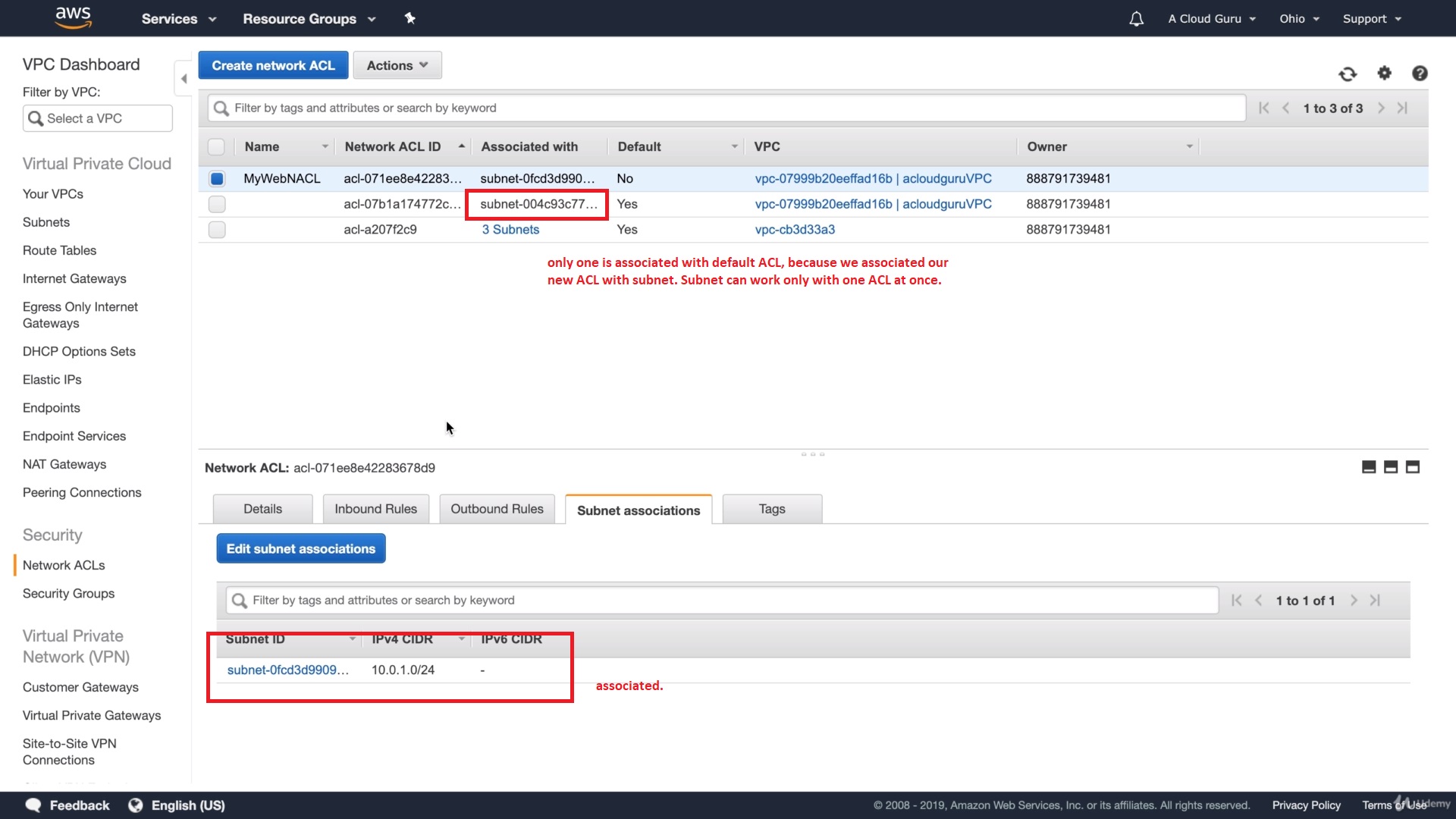Click the help question mark icon
This screenshot has width=1456, height=819.
click(1420, 73)
